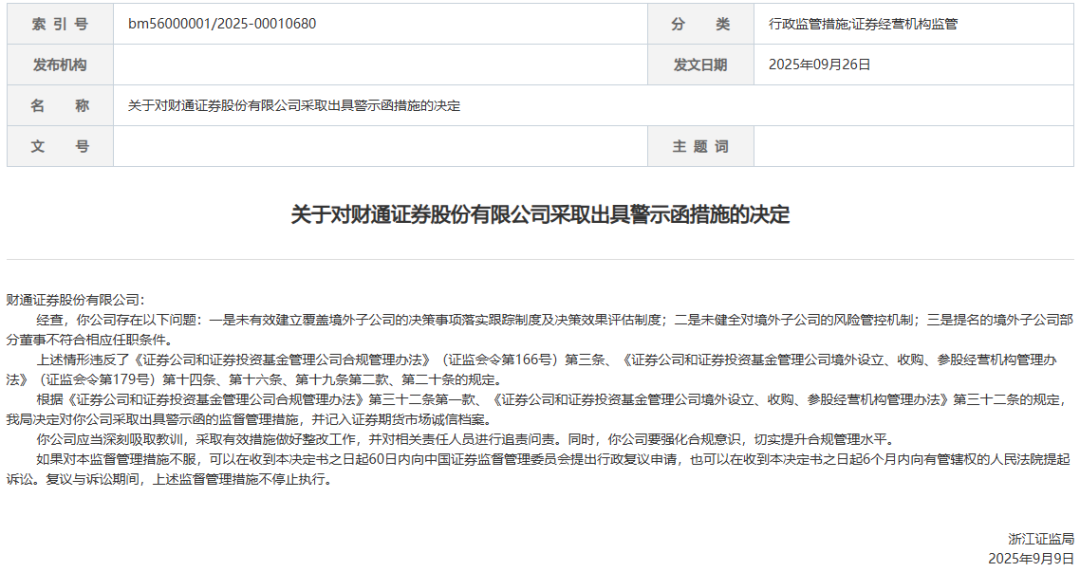Click the 发布机构 label cell
Viewport: 1080px width, 572px height.
tap(60, 65)
